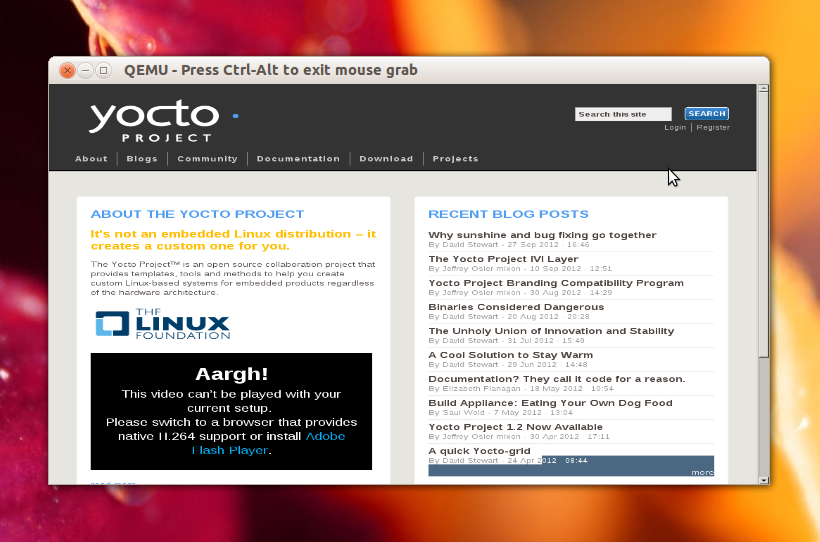Click the Linux Foundation logo

pyautogui.click(x=162, y=325)
